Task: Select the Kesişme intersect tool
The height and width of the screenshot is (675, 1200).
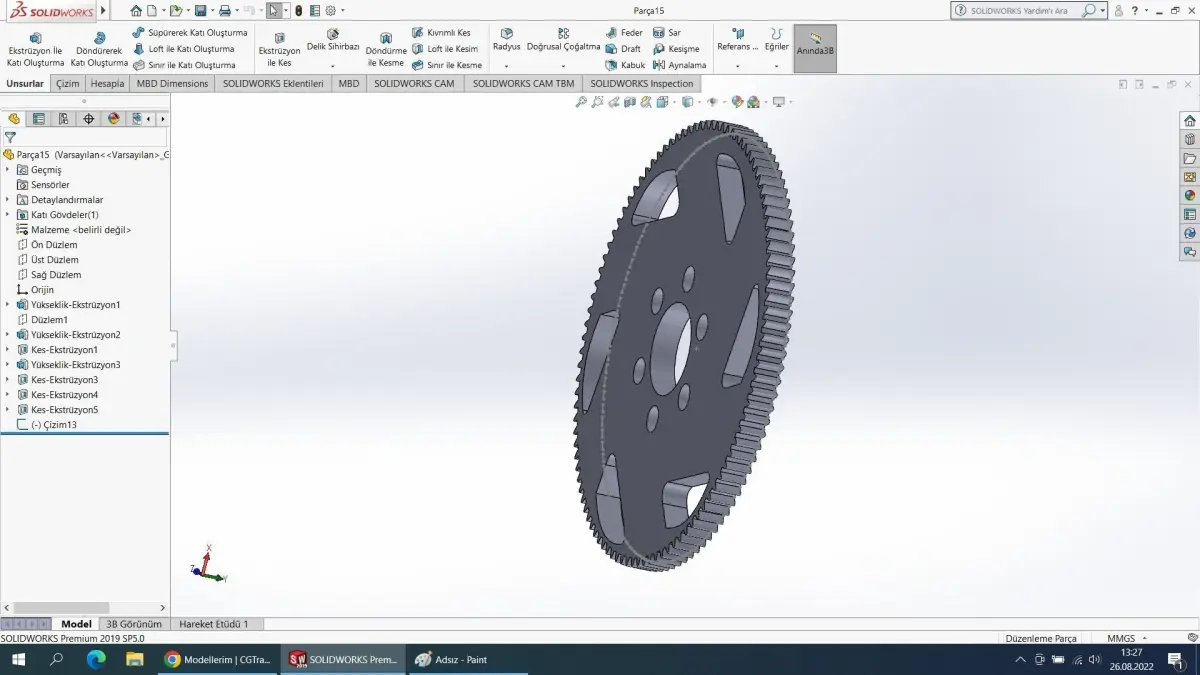Action: [x=676, y=49]
